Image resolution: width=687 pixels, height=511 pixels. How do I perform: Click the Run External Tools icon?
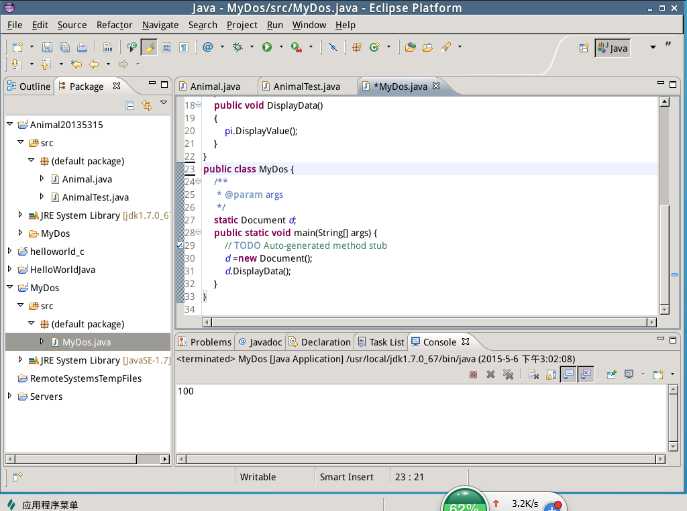296,47
